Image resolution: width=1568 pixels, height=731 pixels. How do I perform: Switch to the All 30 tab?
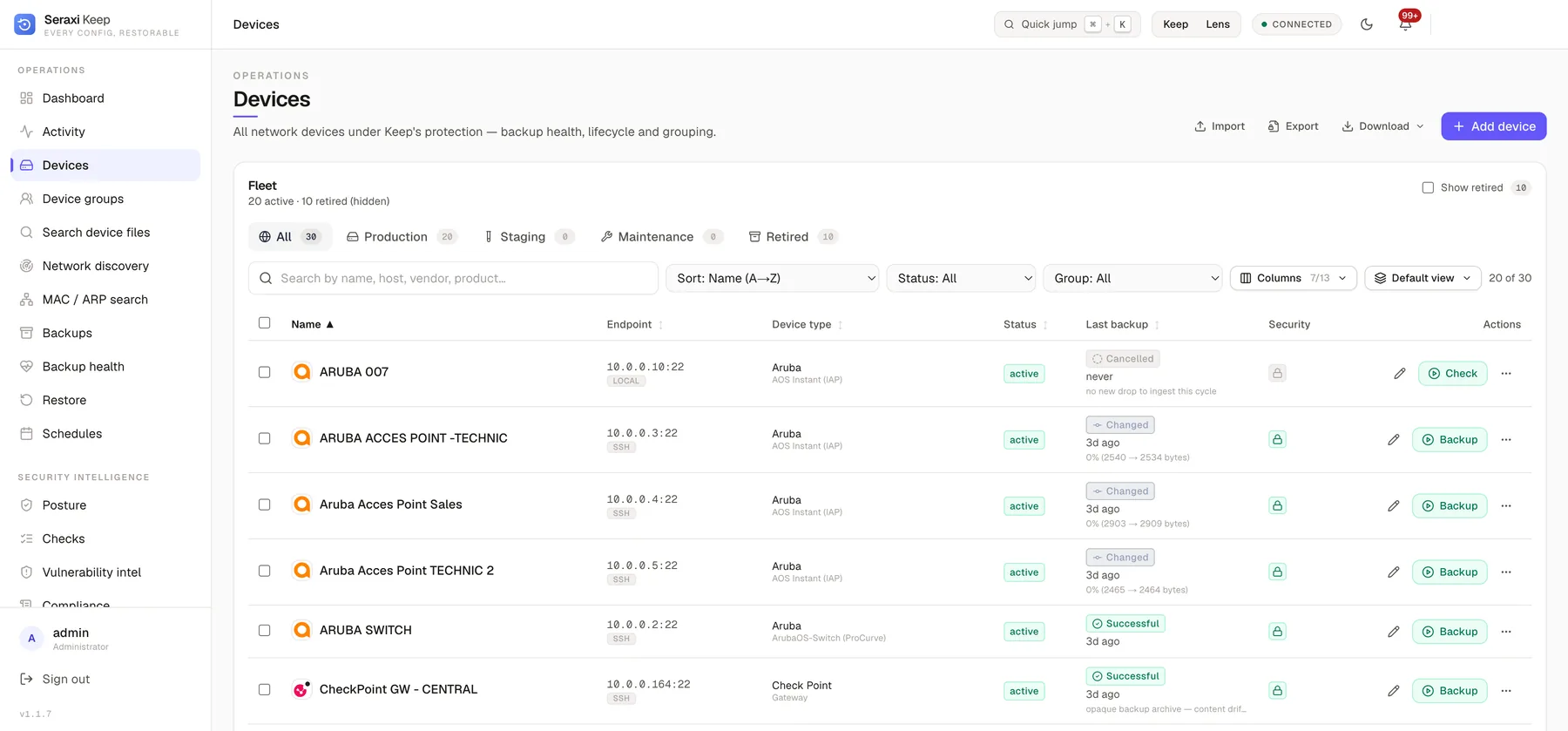[x=290, y=237]
